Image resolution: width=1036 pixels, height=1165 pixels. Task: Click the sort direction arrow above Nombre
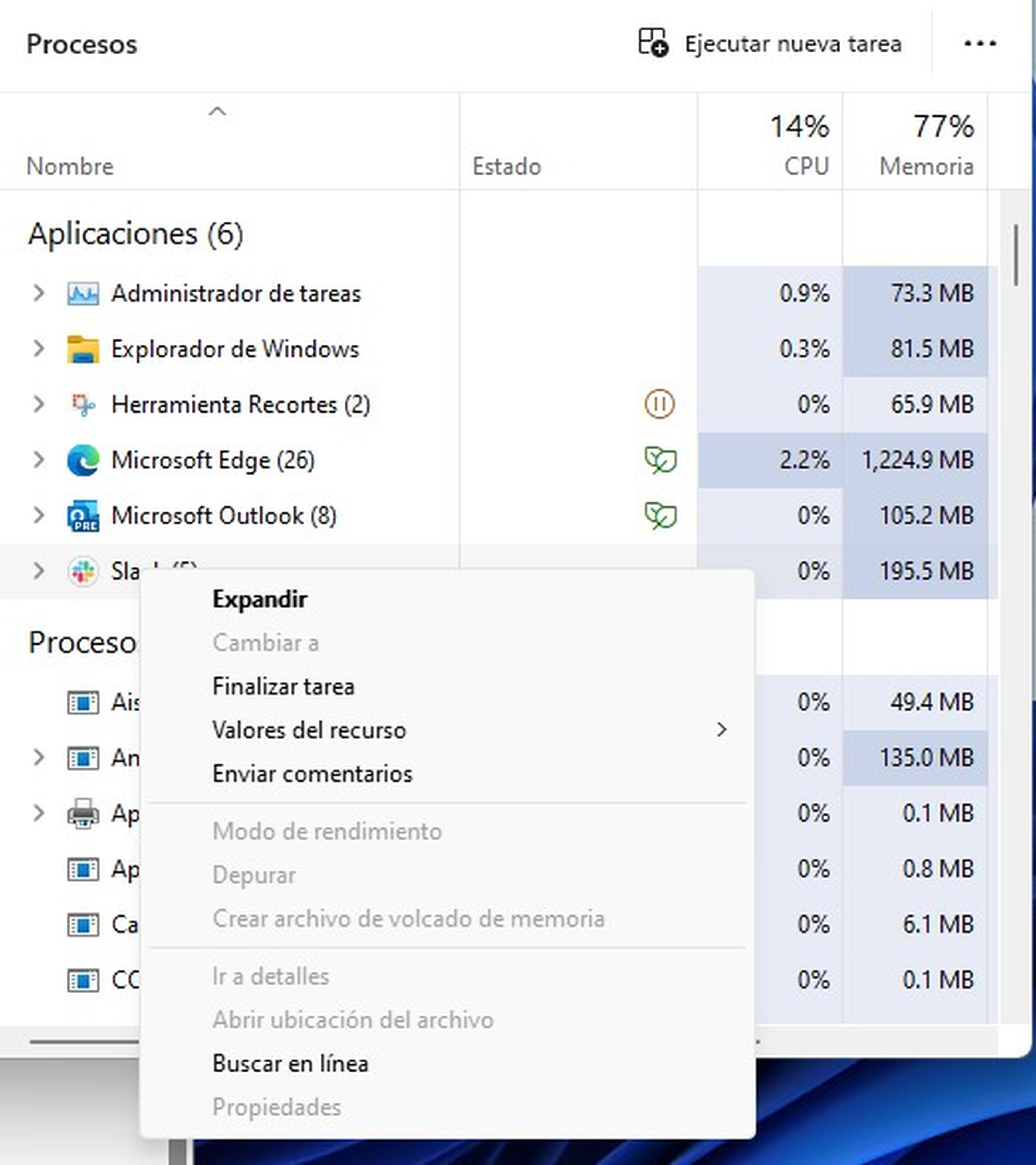[x=217, y=111]
